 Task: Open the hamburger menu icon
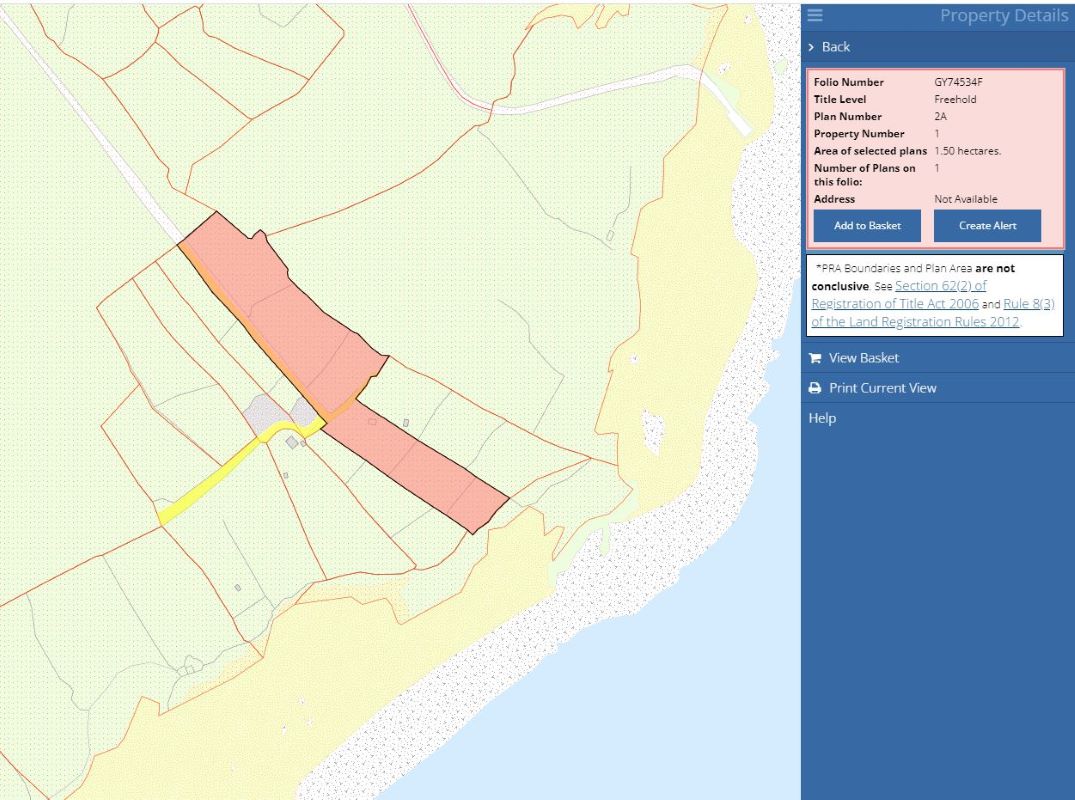point(815,15)
